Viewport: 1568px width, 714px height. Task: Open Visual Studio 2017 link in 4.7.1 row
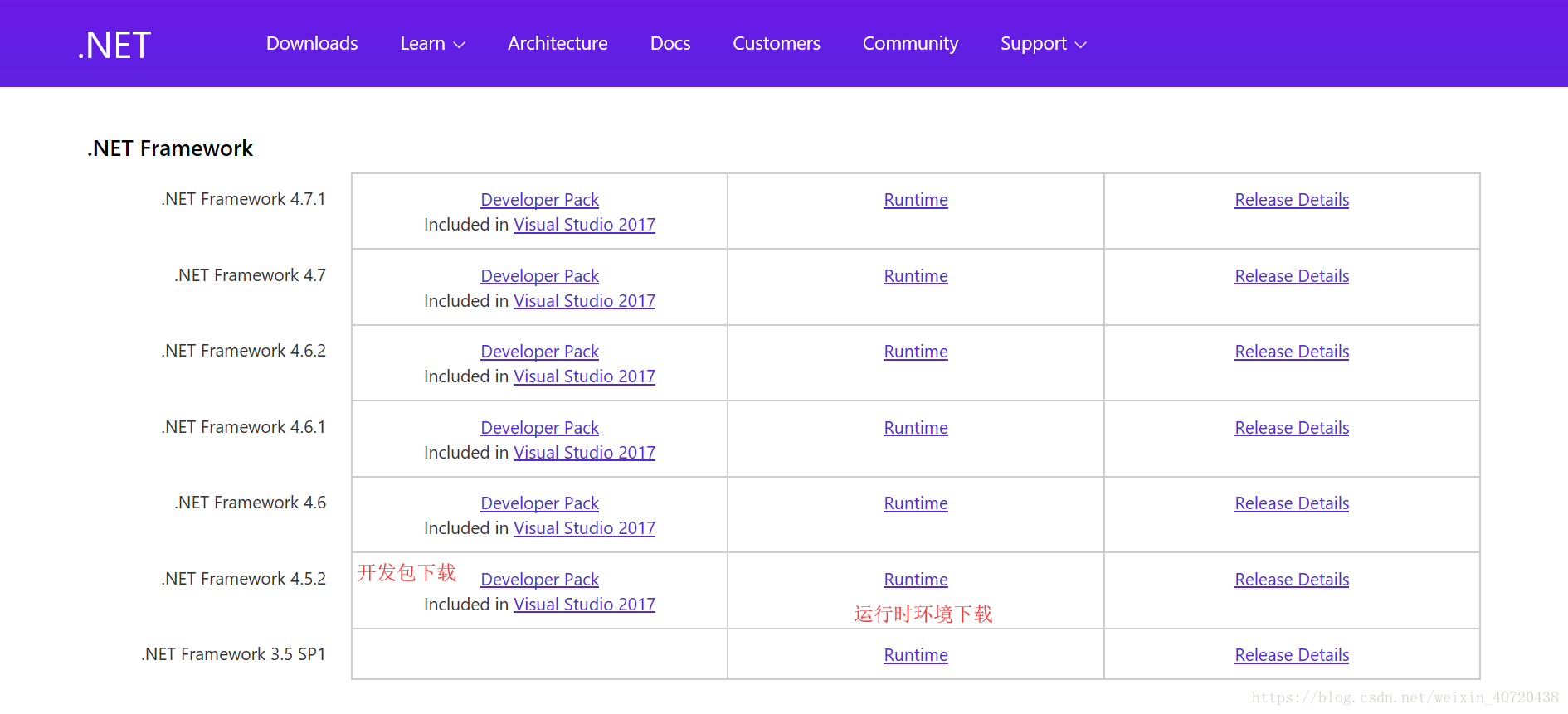585,225
